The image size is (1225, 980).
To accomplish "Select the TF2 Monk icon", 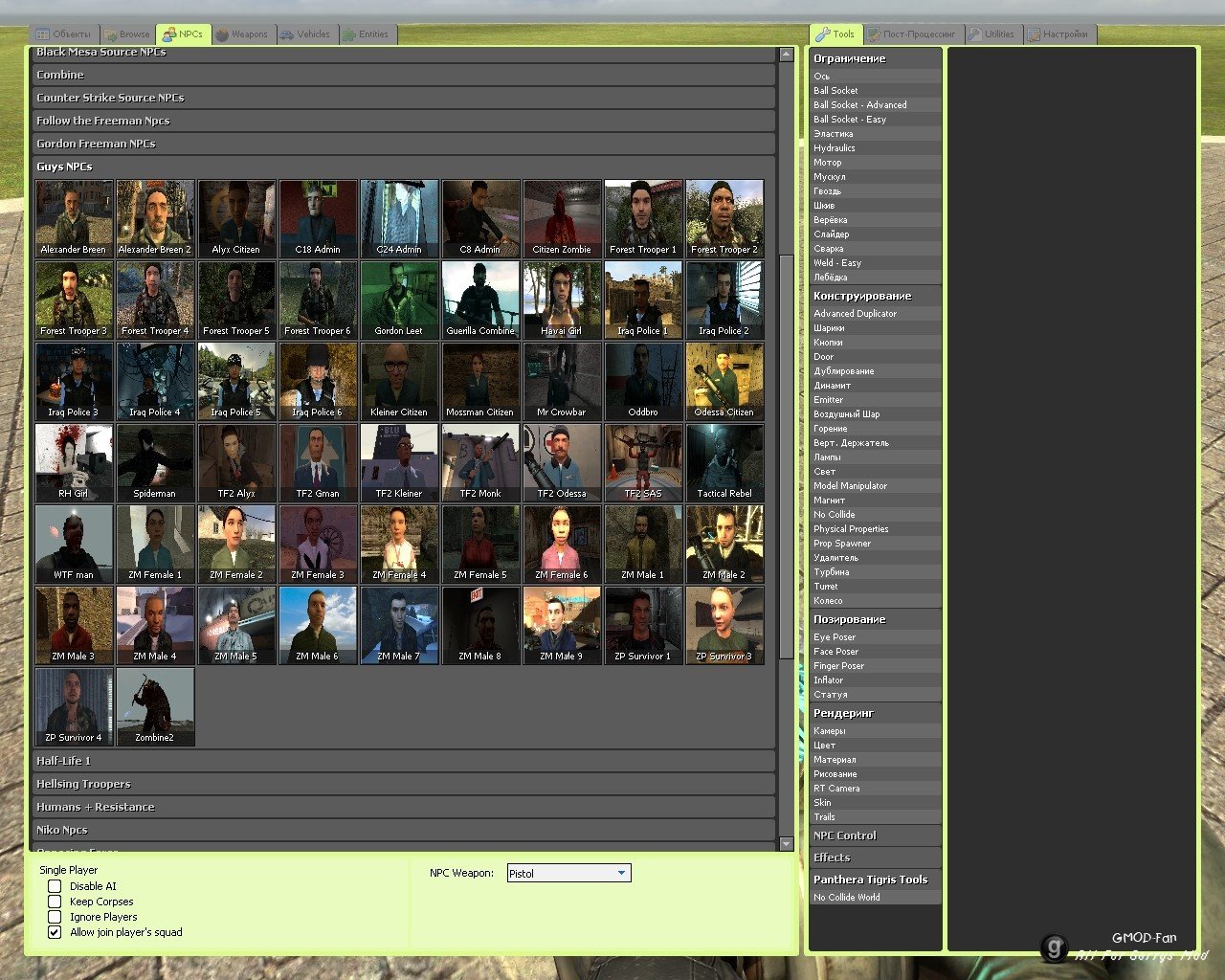I will pyautogui.click(x=480, y=463).
